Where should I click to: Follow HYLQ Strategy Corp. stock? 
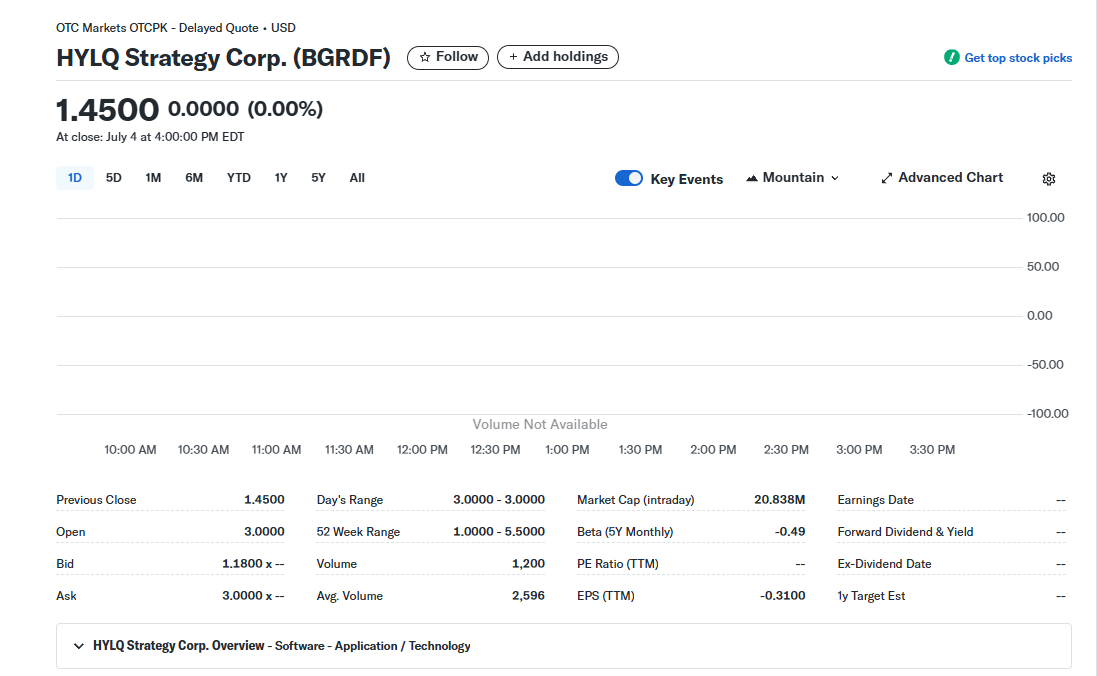pyautogui.click(x=448, y=57)
